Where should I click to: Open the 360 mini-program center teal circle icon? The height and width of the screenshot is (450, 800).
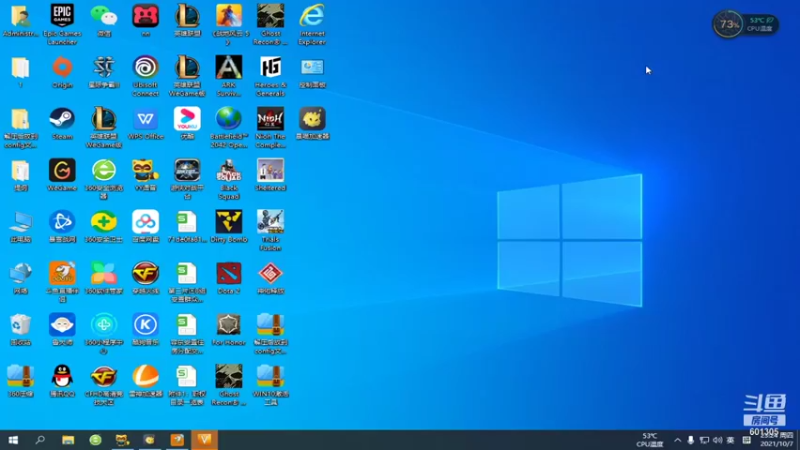tap(104, 334)
